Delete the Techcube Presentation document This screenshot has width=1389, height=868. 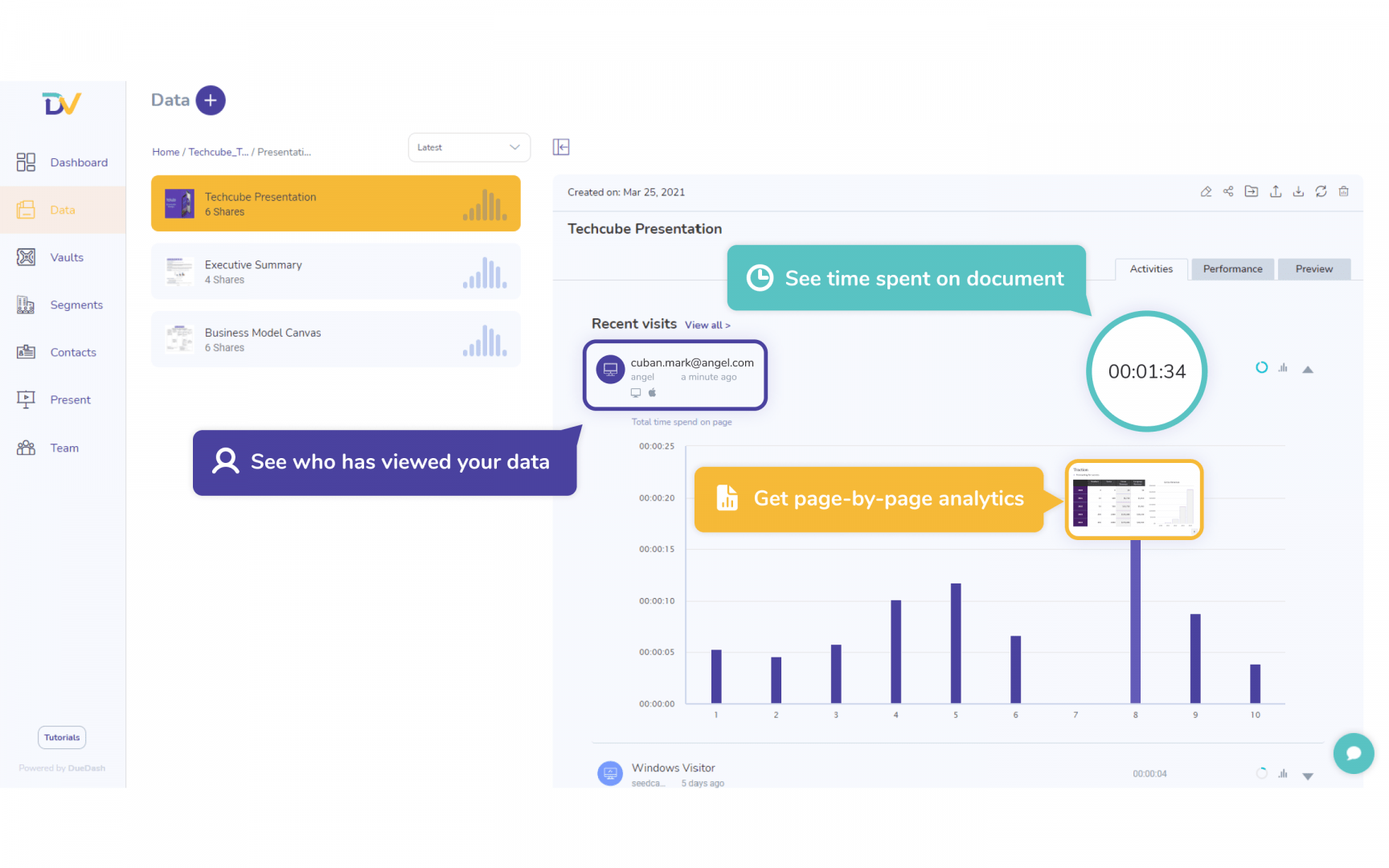1344,191
